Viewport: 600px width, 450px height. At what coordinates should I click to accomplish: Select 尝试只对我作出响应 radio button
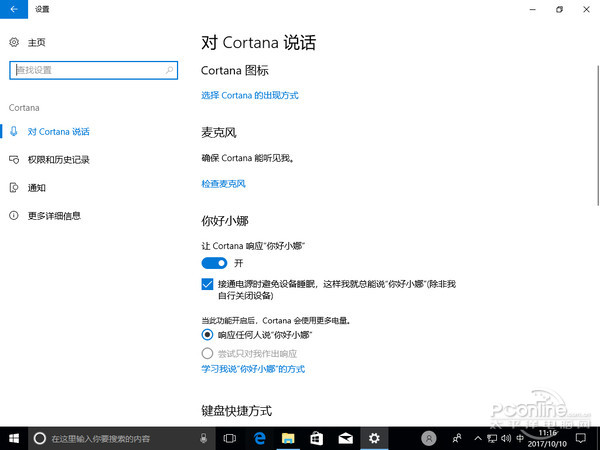point(207,353)
